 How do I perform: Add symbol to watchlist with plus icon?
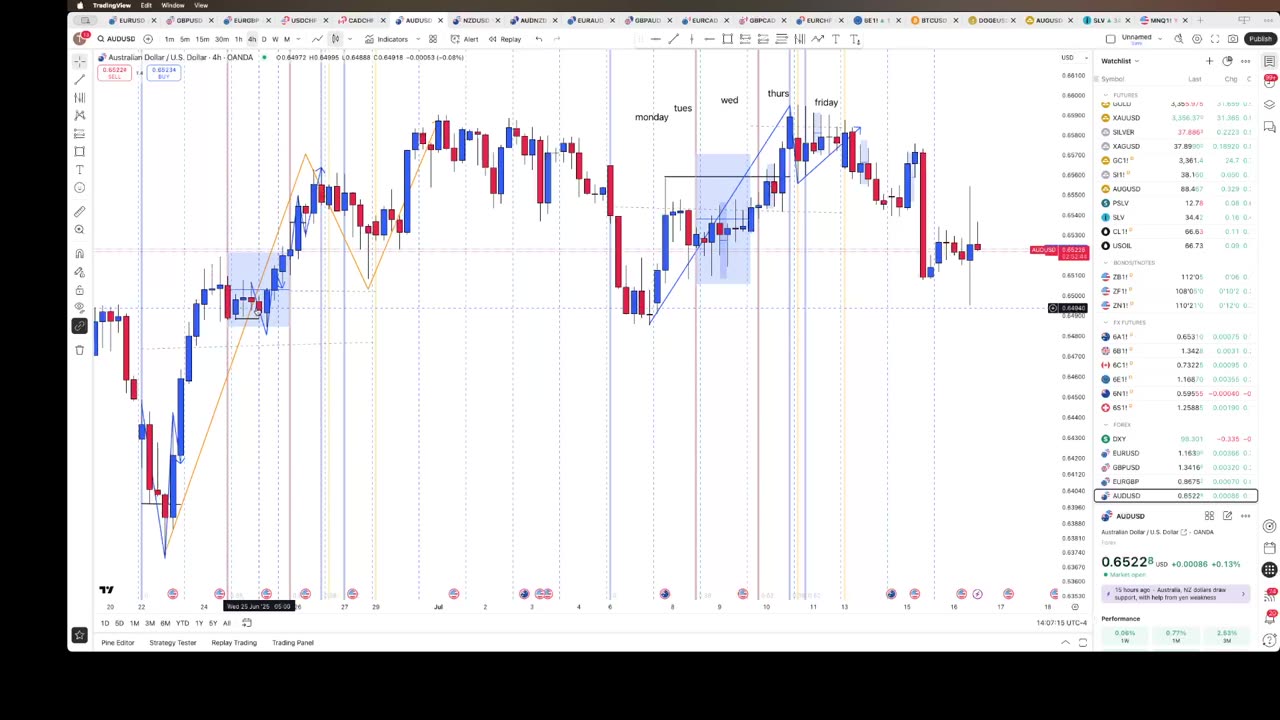pos(1209,61)
